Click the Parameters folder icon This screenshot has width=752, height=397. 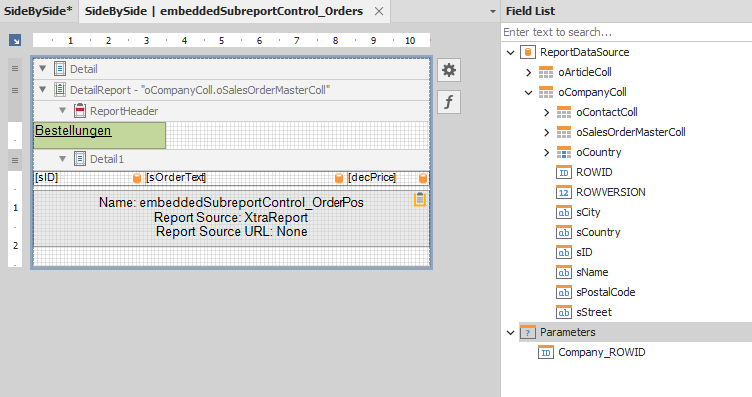528,332
